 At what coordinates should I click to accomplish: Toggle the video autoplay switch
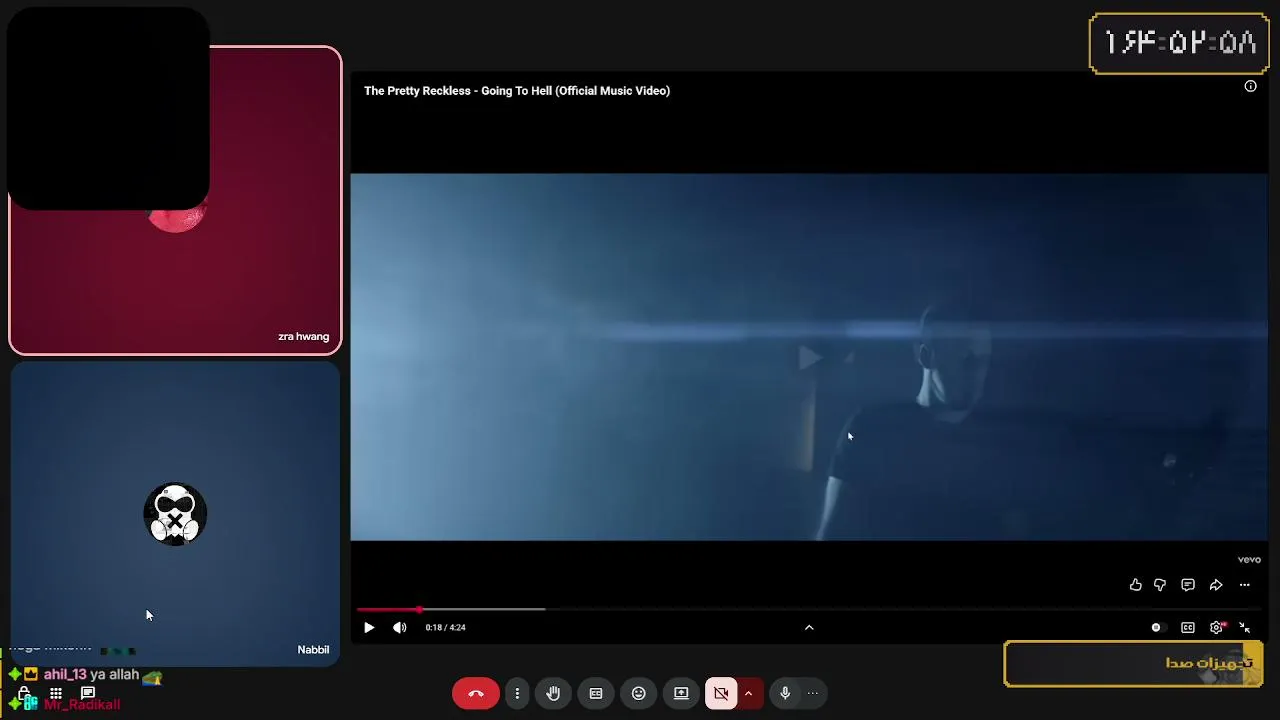pyautogui.click(x=1157, y=628)
